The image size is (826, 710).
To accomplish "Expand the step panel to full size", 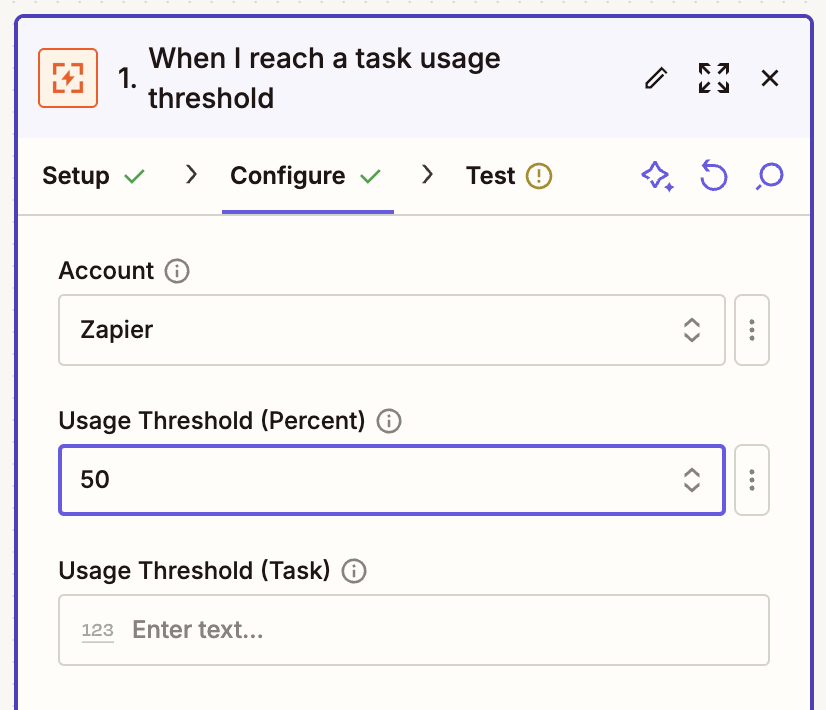I will coord(714,78).
